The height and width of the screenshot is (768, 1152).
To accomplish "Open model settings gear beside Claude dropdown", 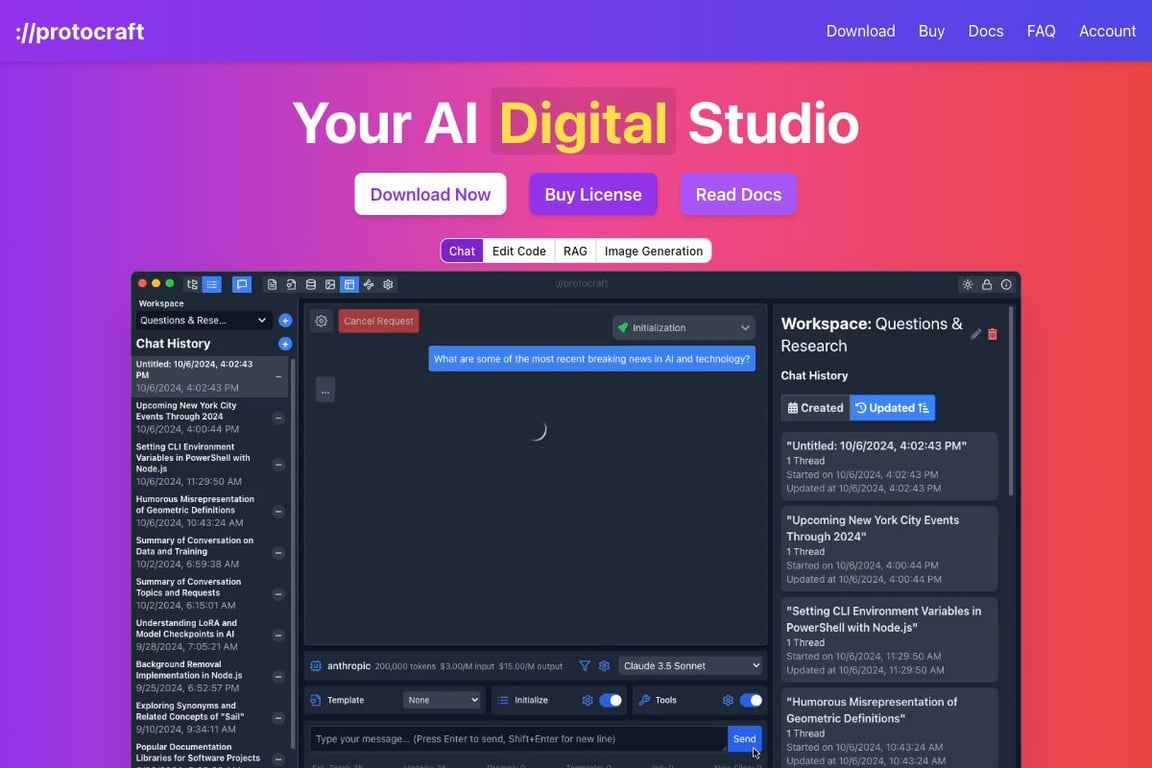I will pyautogui.click(x=604, y=666).
